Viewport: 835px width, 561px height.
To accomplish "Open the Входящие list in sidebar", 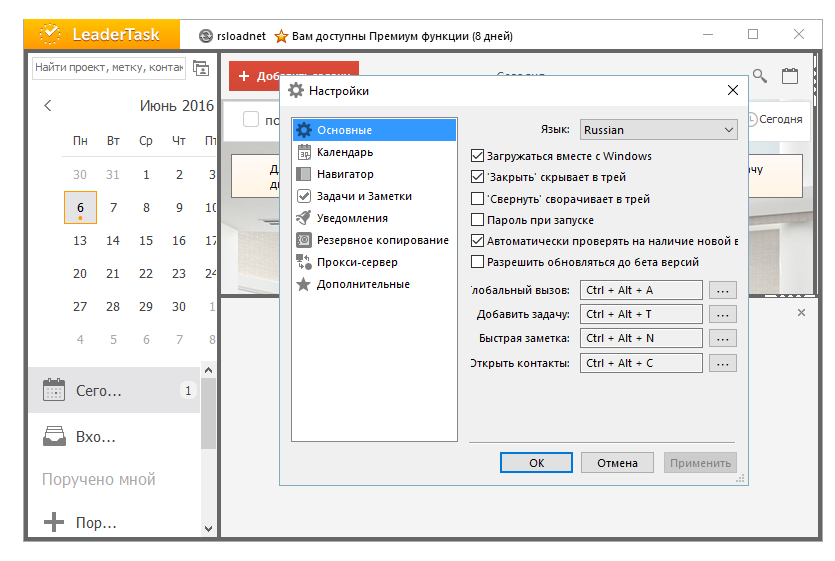I will (x=114, y=436).
